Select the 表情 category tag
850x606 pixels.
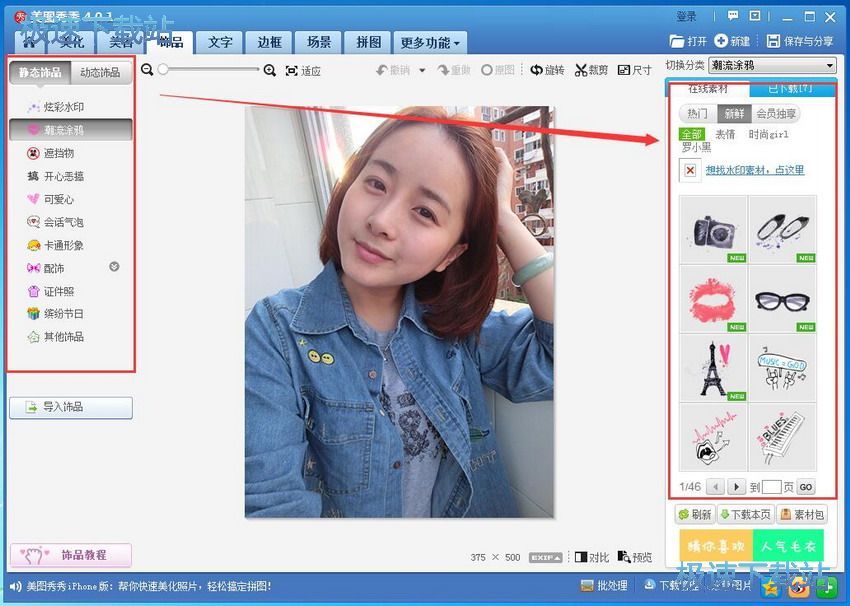725,134
